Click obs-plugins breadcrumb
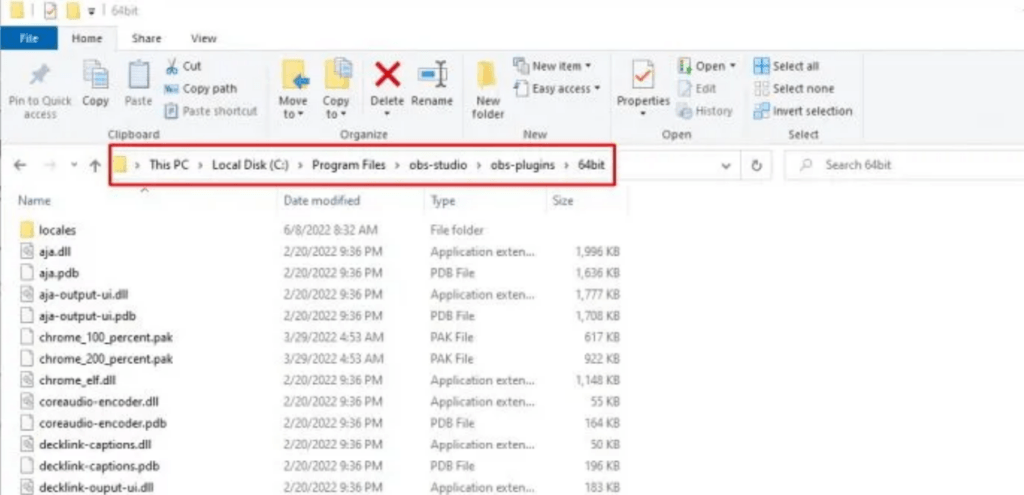 tap(522, 165)
